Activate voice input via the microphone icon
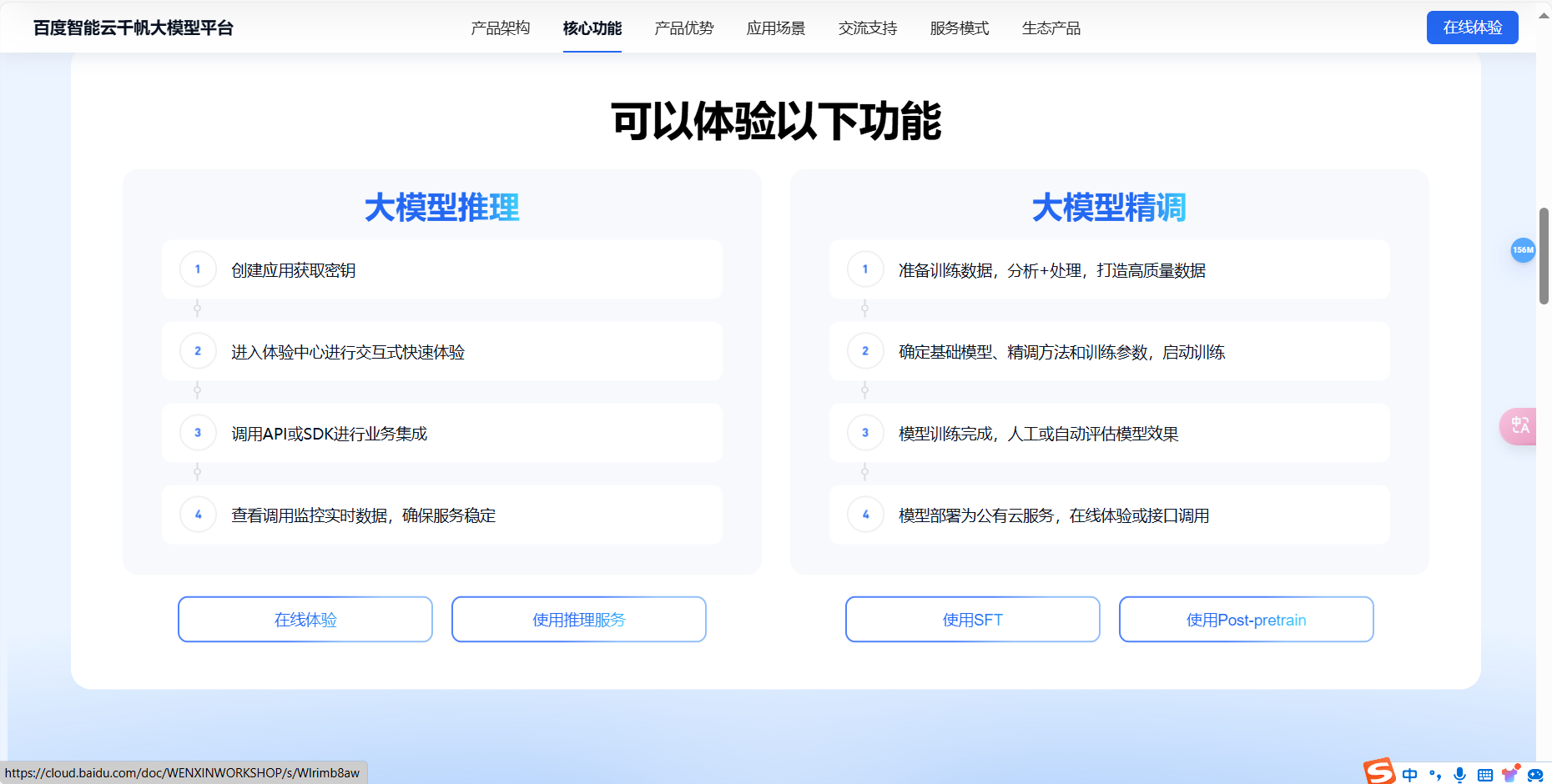1552x784 pixels. click(1461, 773)
